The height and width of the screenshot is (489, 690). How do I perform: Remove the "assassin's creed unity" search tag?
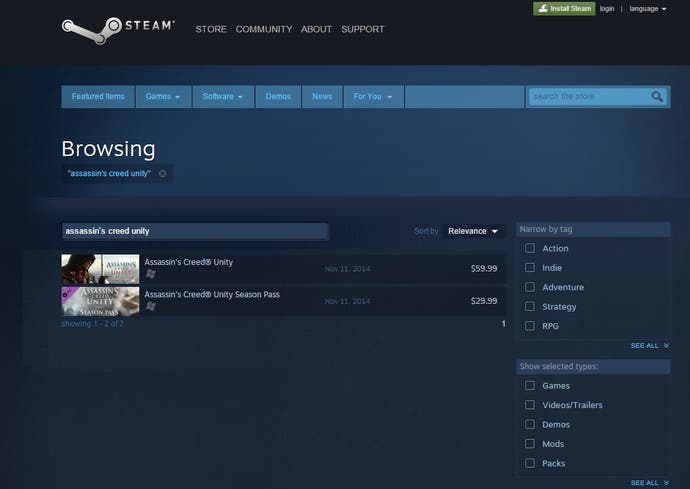(x=163, y=174)
